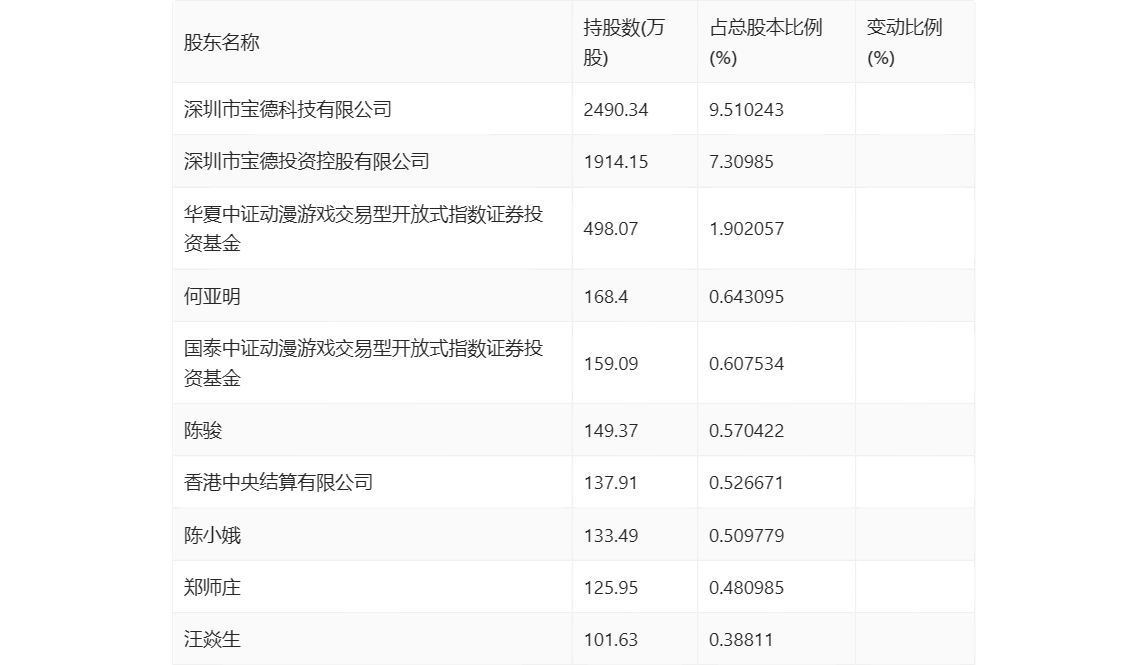Select the ratio value 0.509779

click(746, 535)
